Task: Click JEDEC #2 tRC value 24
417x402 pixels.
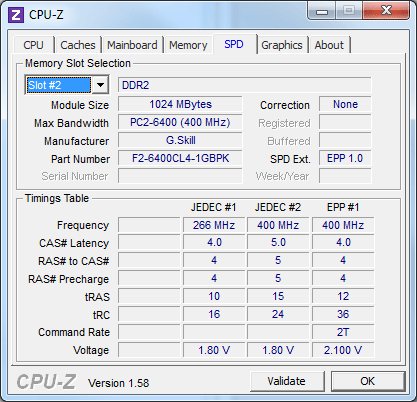Action: click(278, 314)
